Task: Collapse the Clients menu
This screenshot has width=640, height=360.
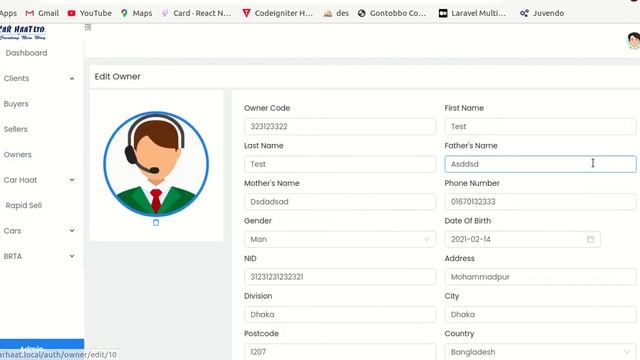Action: point(39,78)
